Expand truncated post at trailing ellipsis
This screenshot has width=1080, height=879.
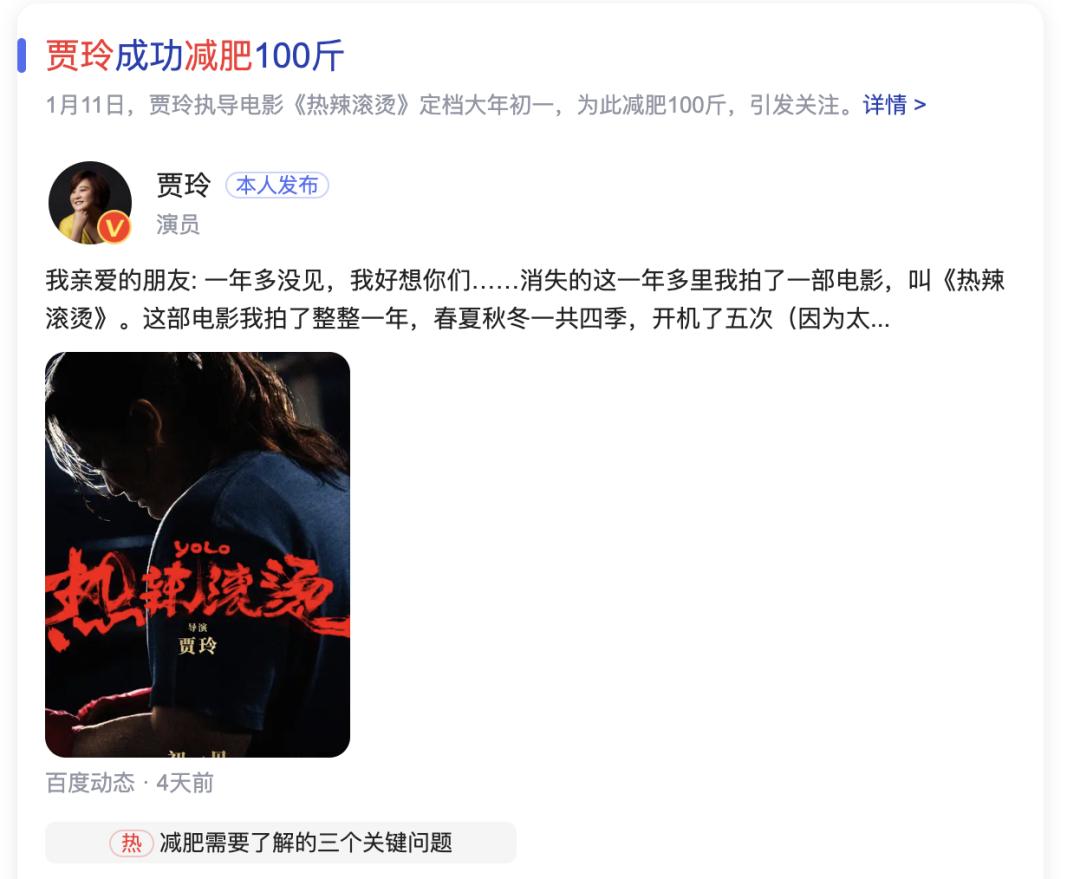tap(880, 319)
